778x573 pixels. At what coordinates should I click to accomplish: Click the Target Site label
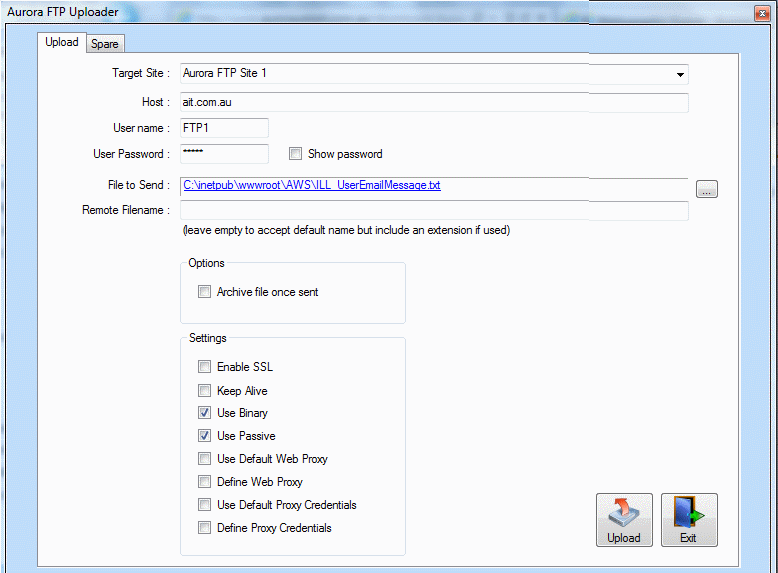point(141,73)
